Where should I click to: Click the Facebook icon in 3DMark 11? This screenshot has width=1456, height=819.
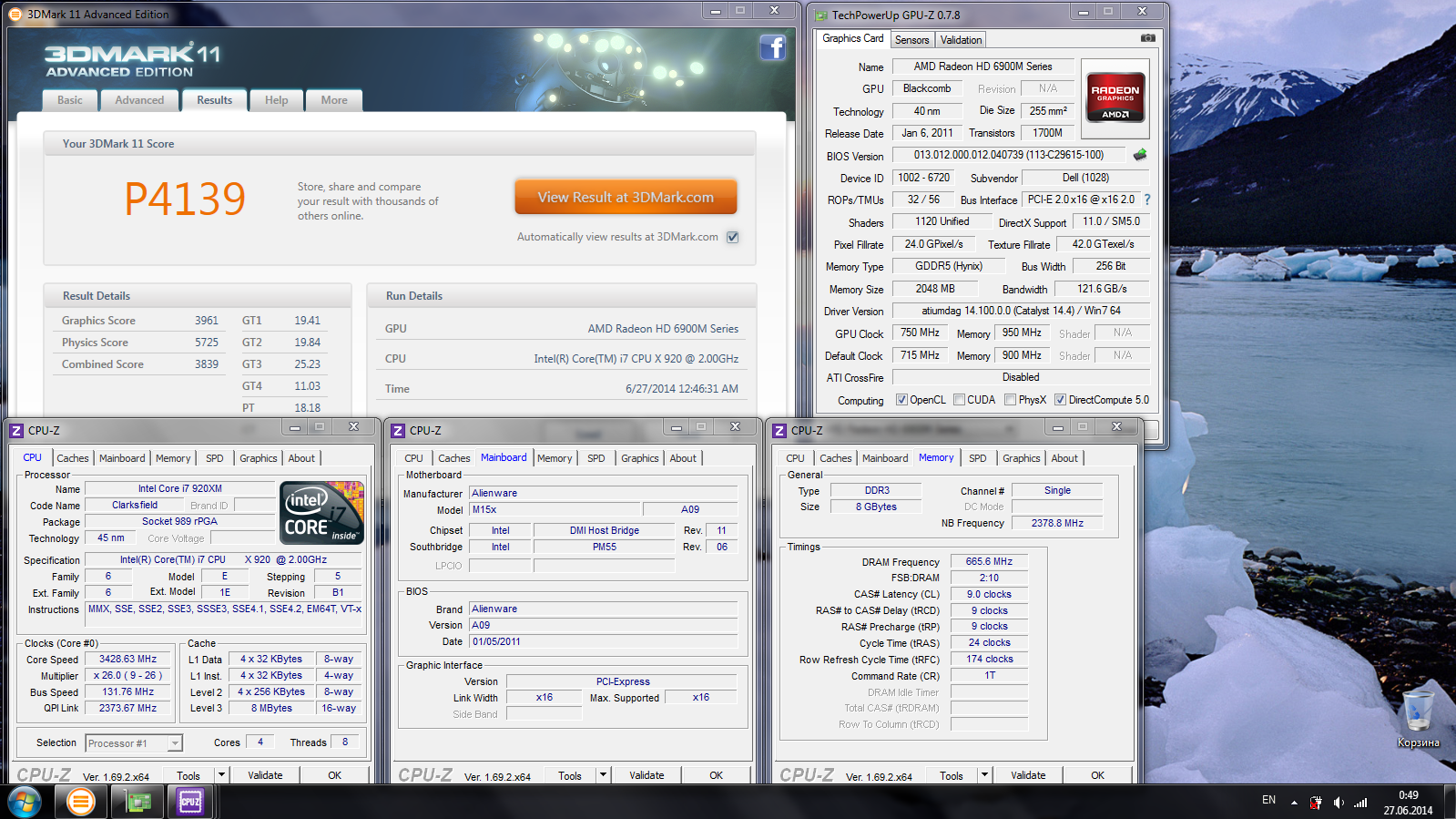(x=772, y=47)
